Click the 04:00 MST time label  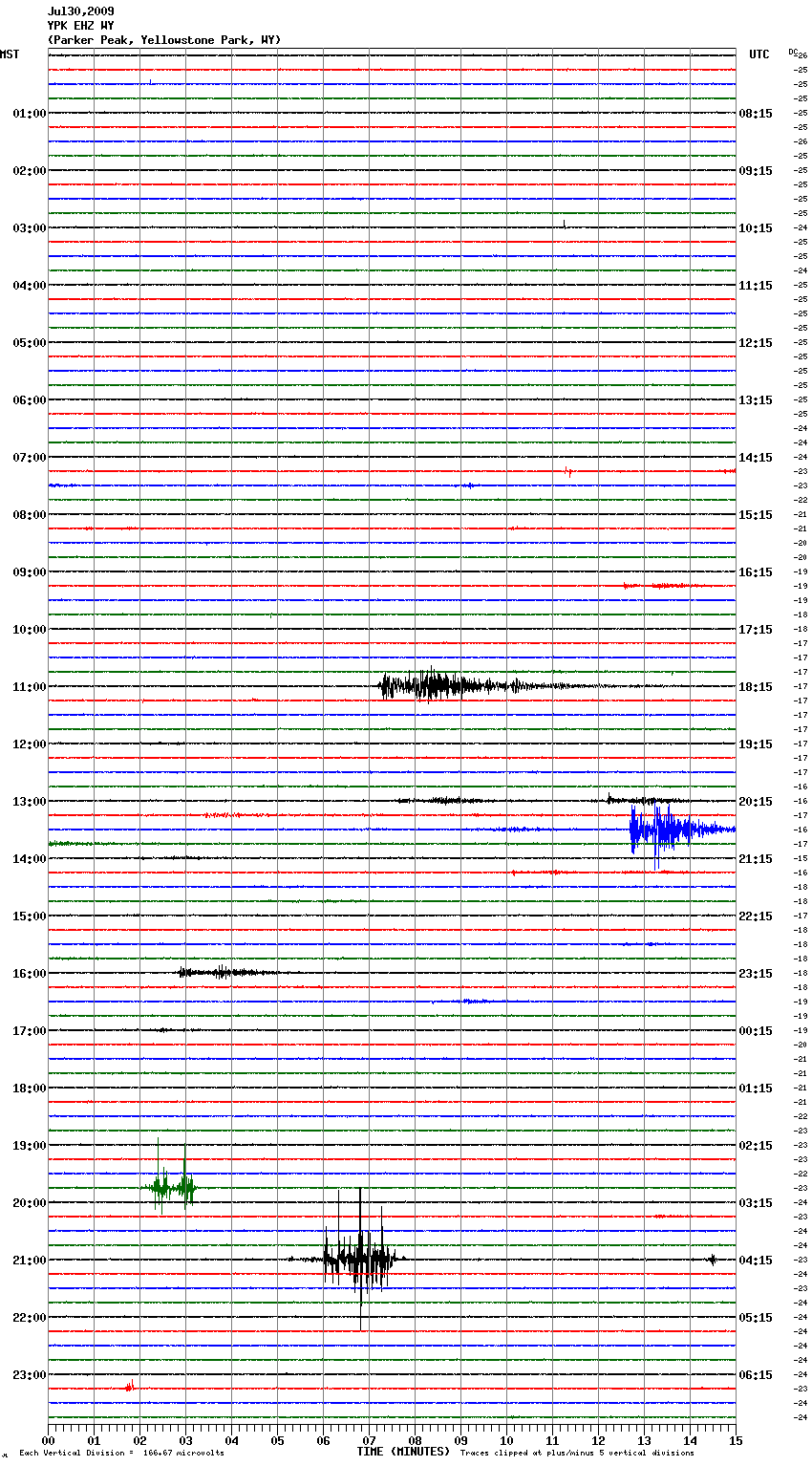click(29, 286)
